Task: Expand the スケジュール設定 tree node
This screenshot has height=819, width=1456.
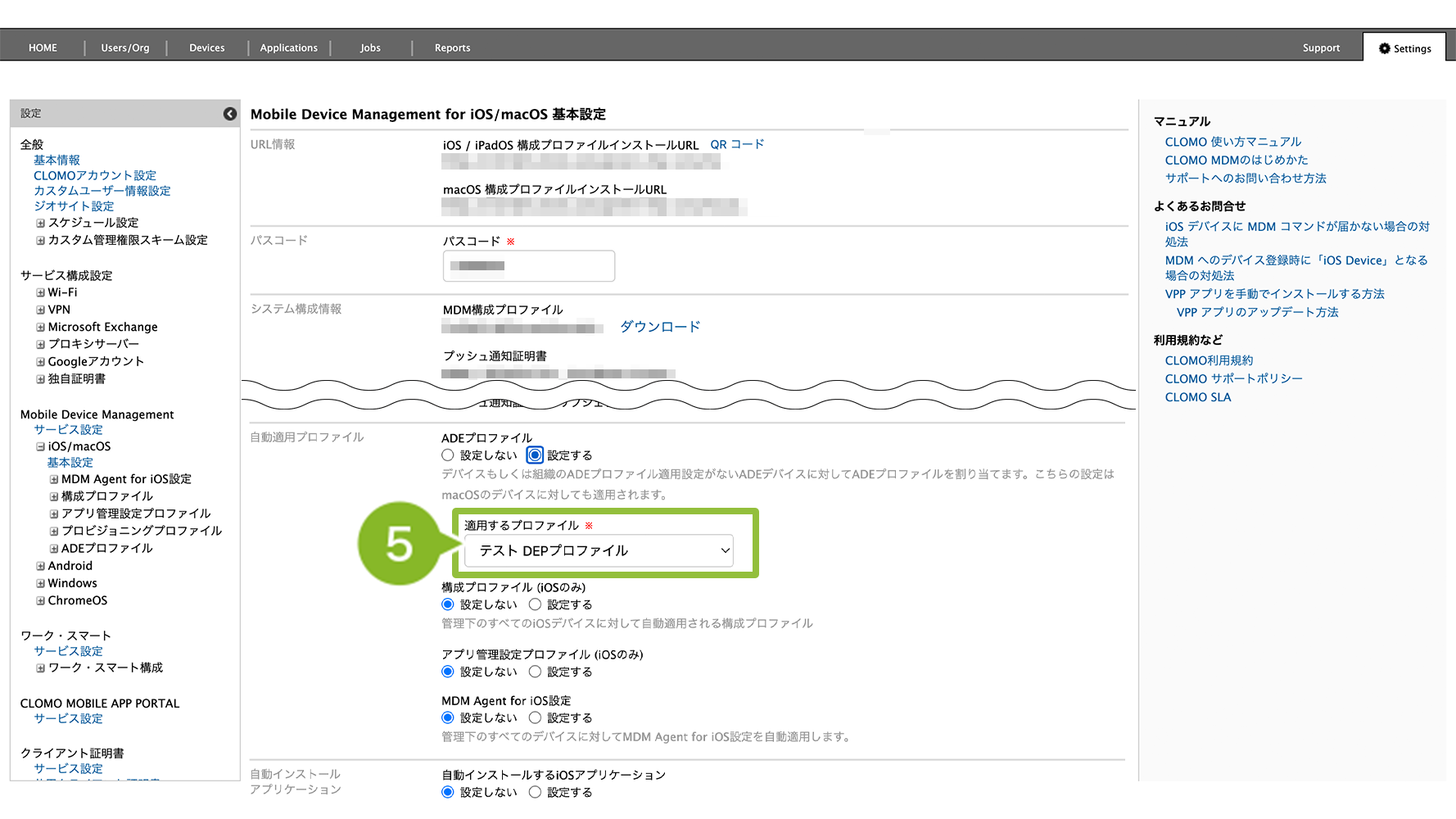Action: 40,223
